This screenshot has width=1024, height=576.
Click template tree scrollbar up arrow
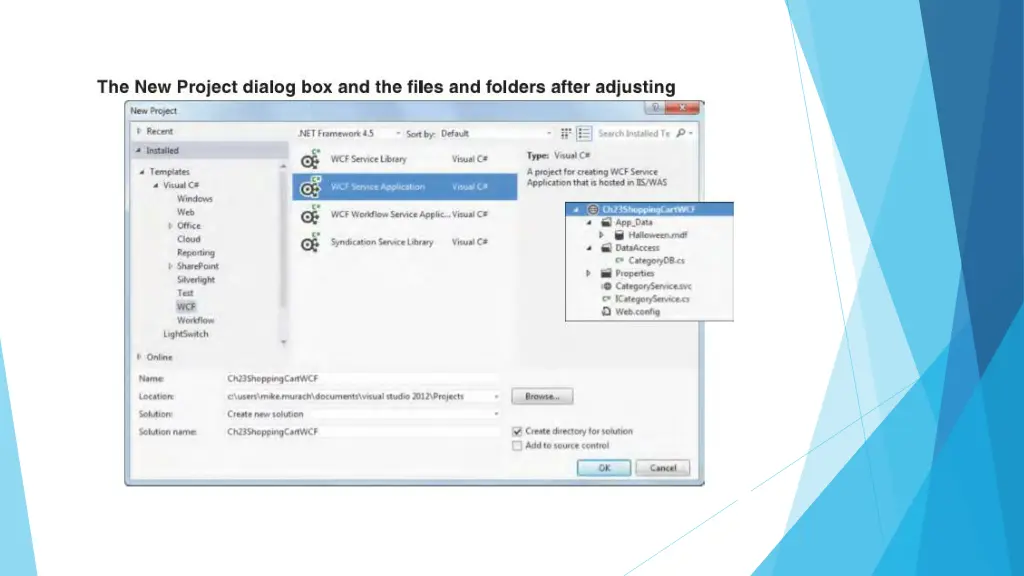point(283,167)
